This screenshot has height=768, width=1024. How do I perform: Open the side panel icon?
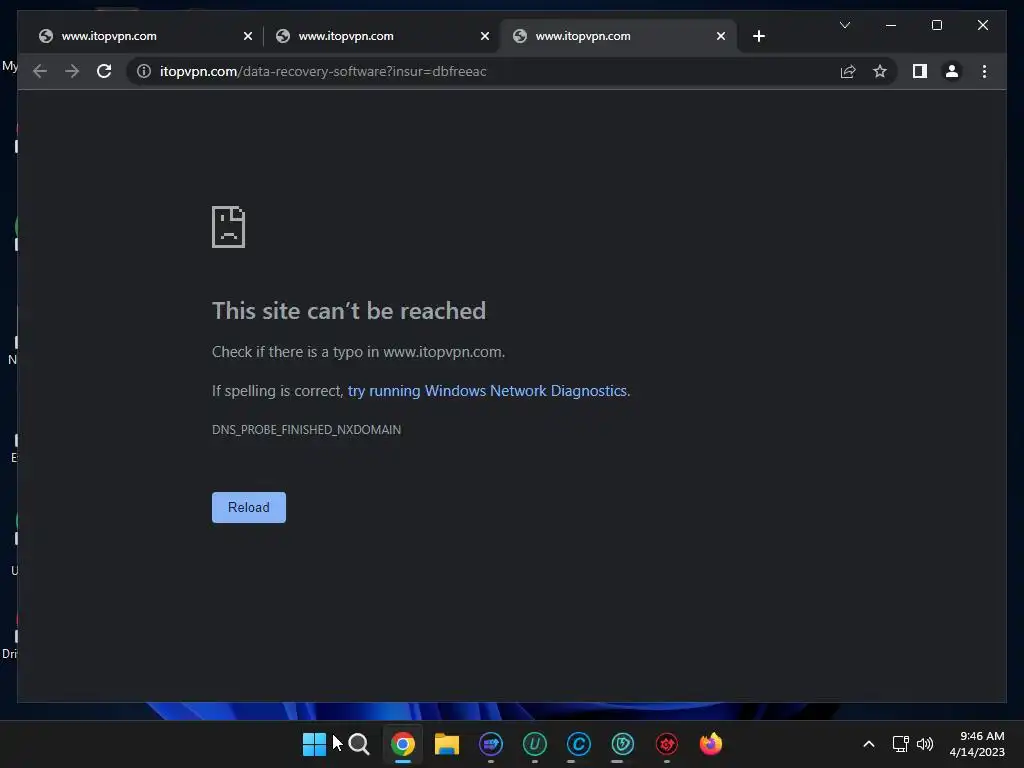pyautogui.click(x=920, y=71)
